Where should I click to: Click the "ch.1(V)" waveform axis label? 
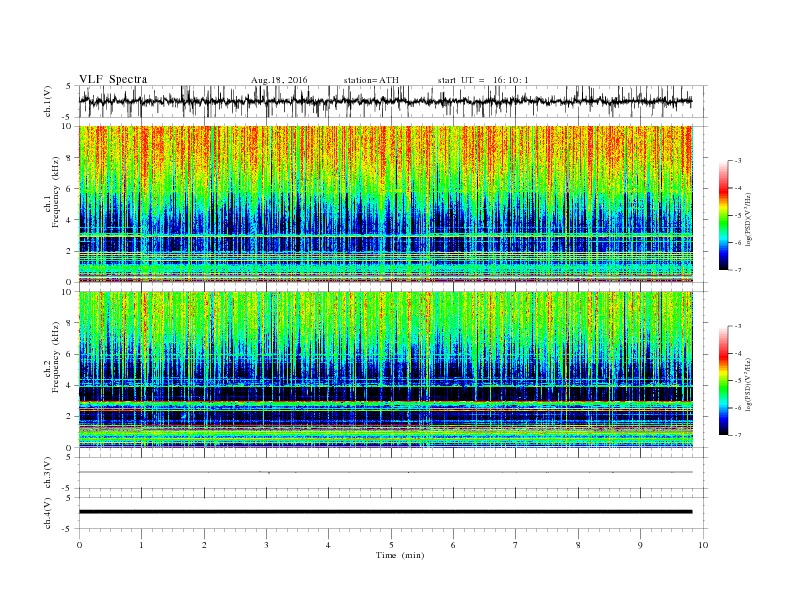pyautogui.click(x=47, y=101)
